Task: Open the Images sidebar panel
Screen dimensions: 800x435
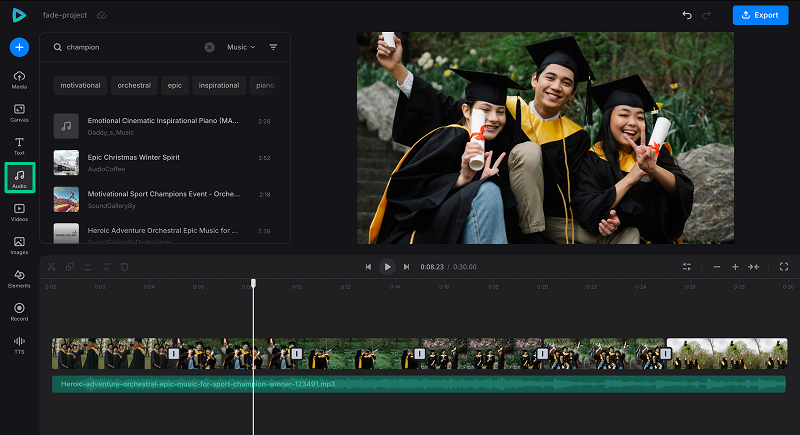Action: [x=19, y=246]
